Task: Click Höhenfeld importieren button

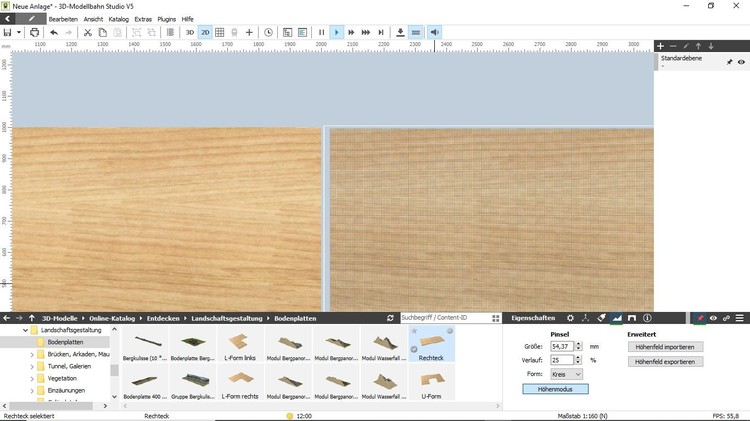Action: point(665,347)
